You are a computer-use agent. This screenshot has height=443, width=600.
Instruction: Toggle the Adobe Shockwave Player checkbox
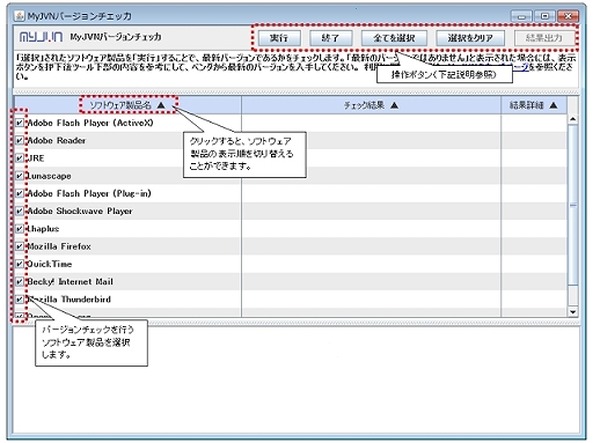pyautogui.click(x=20, y=211)
